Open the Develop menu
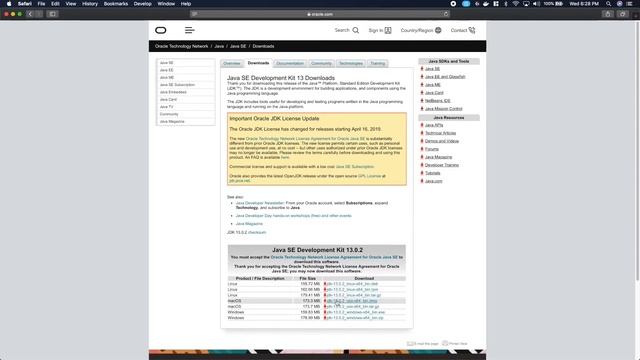Screen dimensions: 640x360 (142, 4)
